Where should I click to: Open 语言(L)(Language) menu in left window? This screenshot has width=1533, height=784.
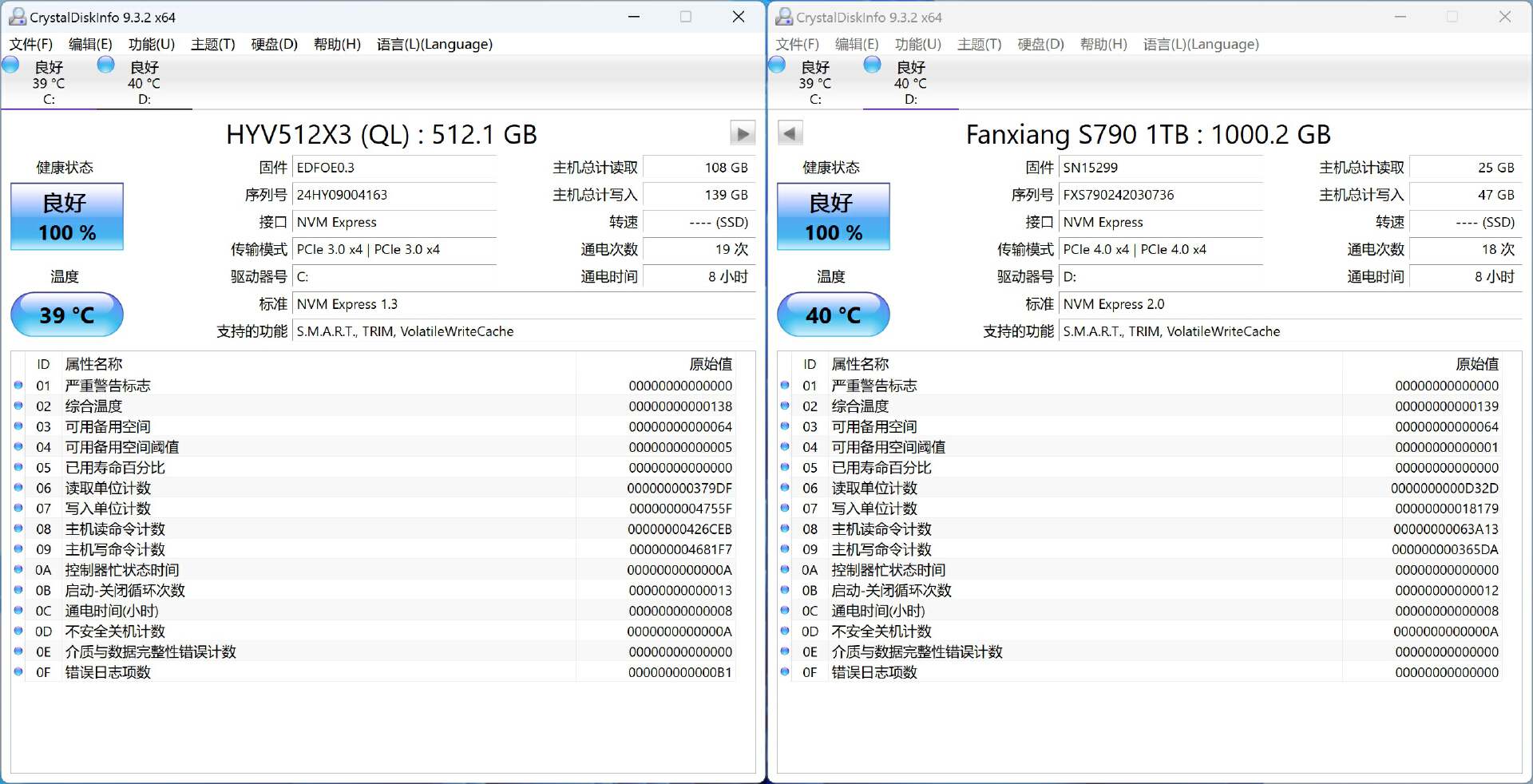434,44
